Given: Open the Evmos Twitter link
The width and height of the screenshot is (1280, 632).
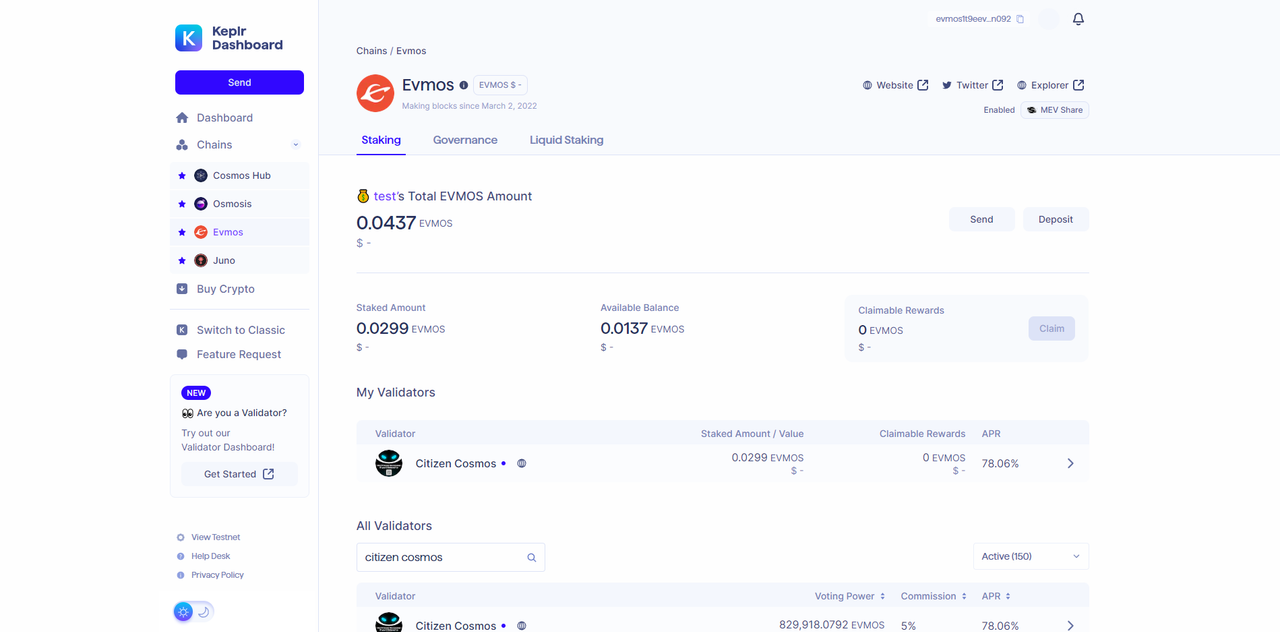Looking at the screenshot, I should click(972, 85).
